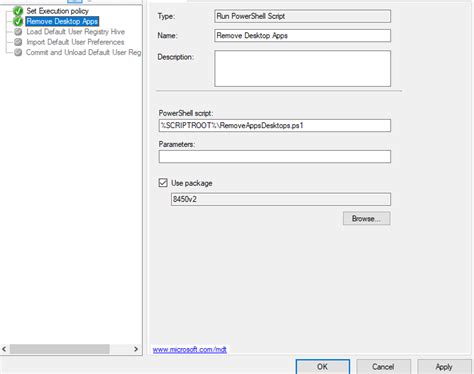Click grey status icon beside Import Default User Preferences
The width and height of the screenshot is (474, 374).
point(18,42)
